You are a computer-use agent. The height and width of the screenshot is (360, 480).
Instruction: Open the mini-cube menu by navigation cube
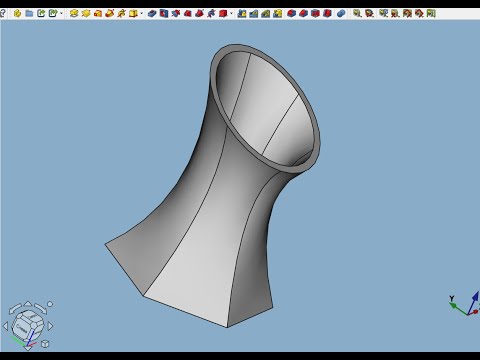45,344
